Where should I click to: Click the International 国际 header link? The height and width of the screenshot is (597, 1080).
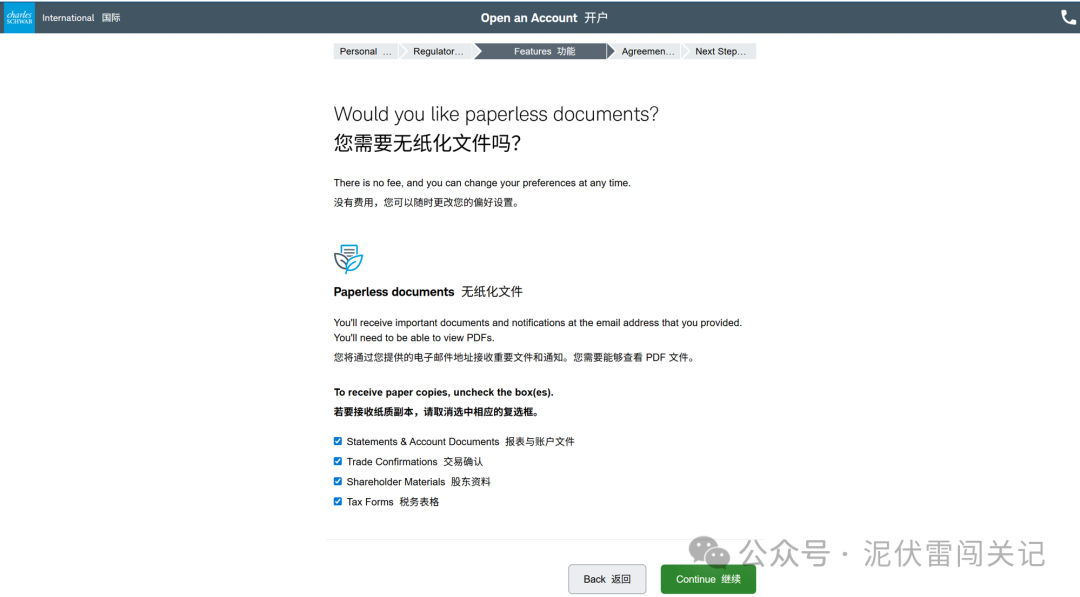80,17
